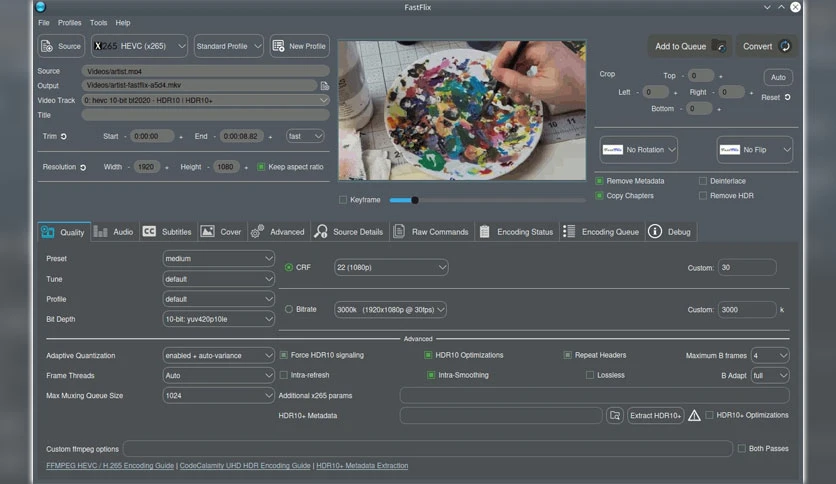Click the artist video preview thumbnail
This screenshot has width=836, height=484.
462,110
